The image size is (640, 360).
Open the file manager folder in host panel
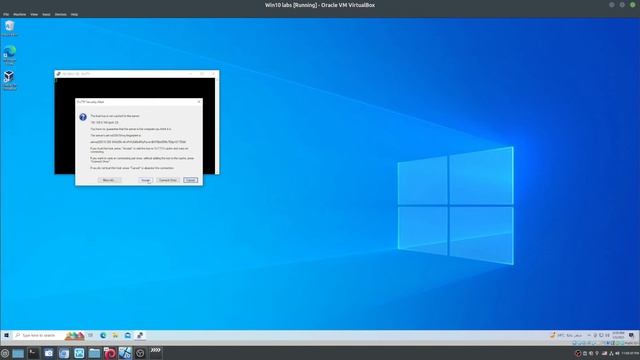point(94,353)
